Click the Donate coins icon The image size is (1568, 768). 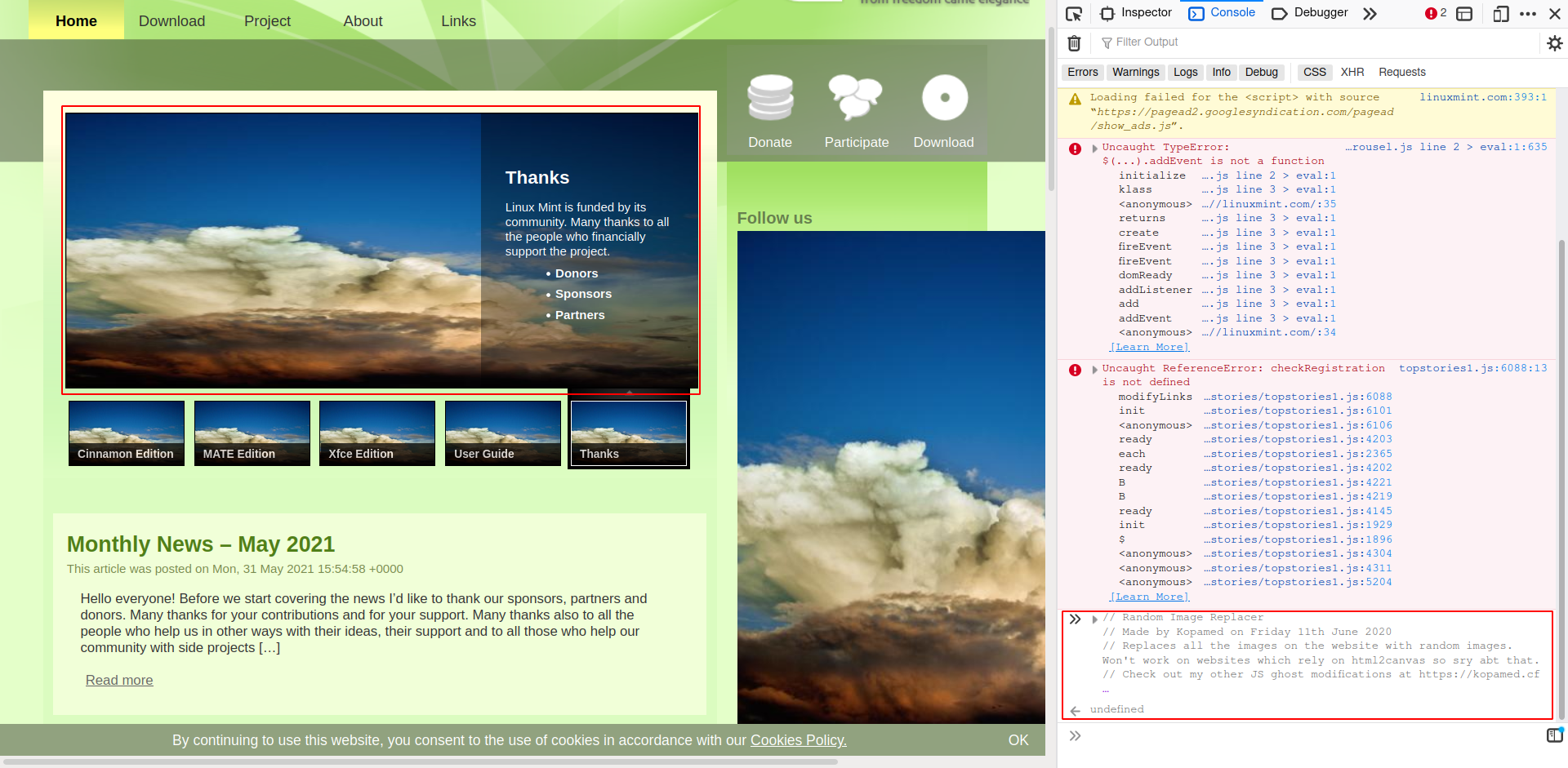pos(770,98)
